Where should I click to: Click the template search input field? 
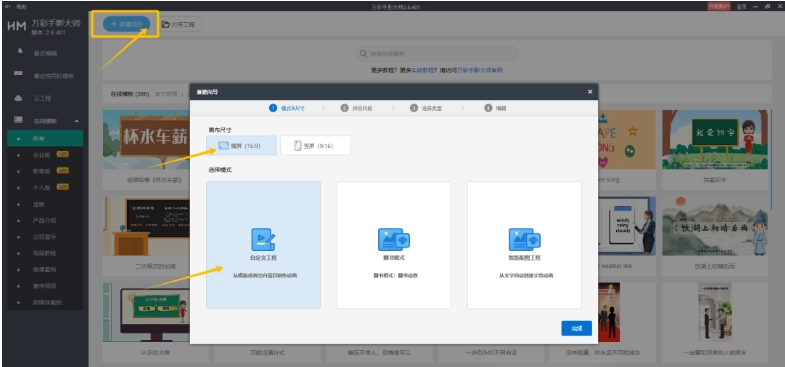(x=437, y=54)
